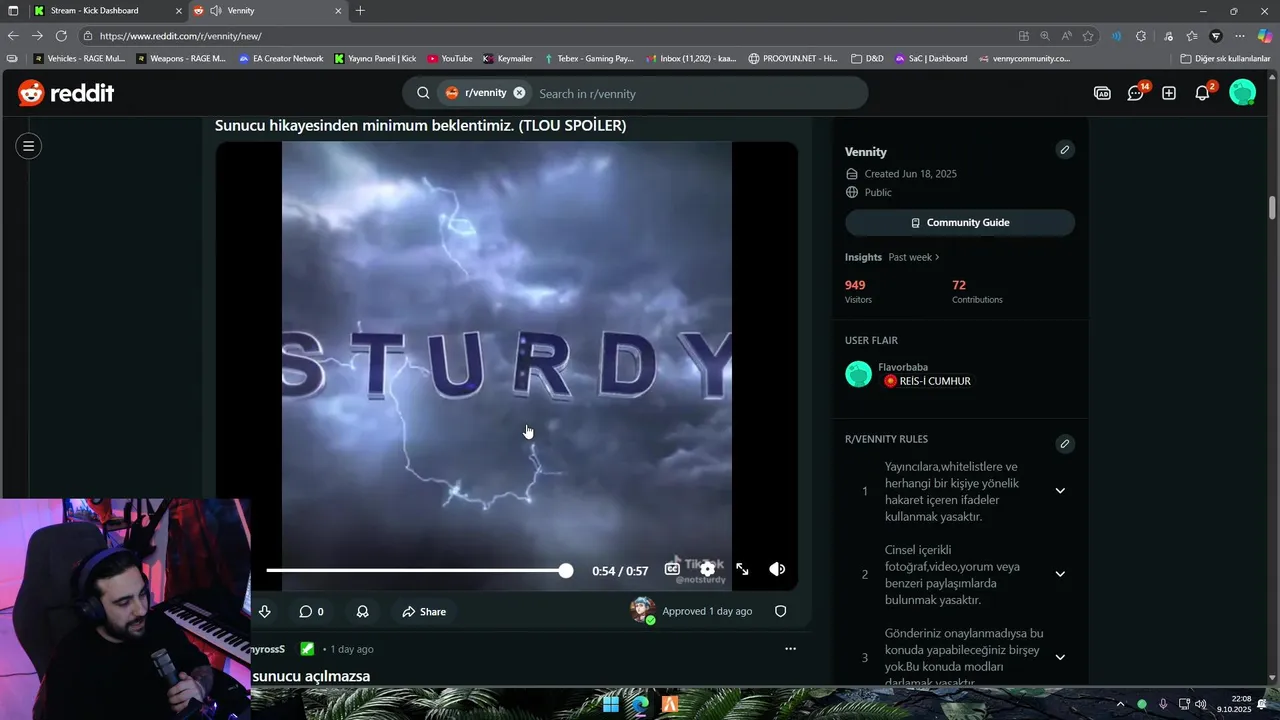Open Reddit chat with 14 badge
The image size is (1280, 720).
[1136, 93]
